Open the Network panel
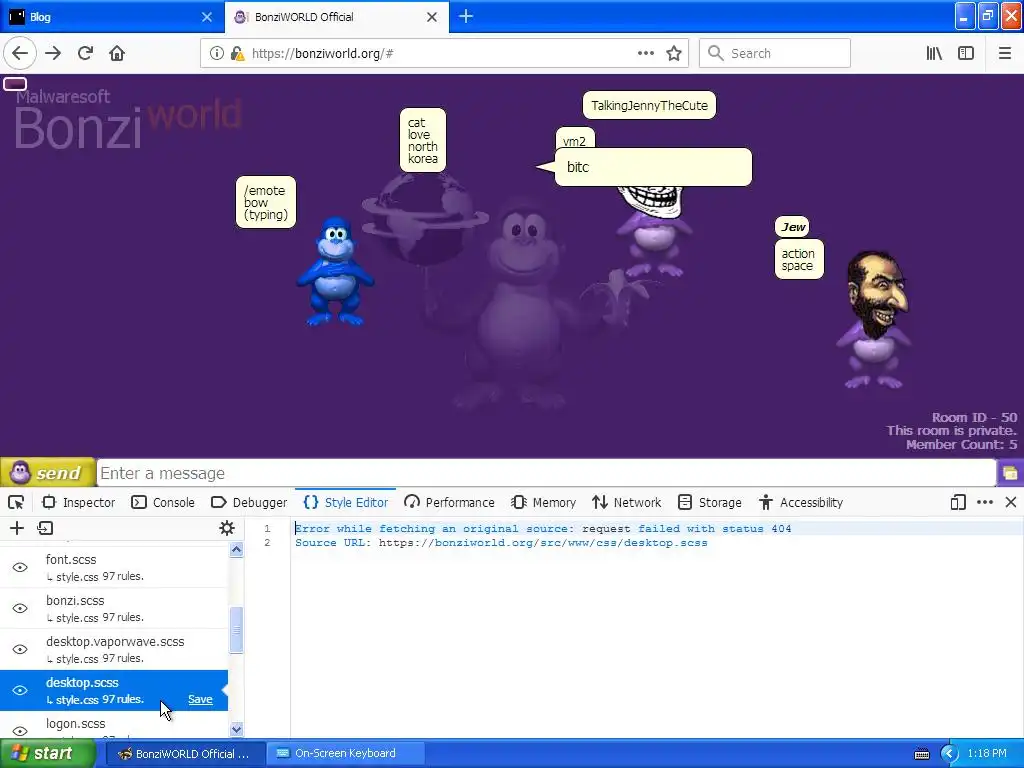Viewport: 1024px width, 768px height. (627, 502)
